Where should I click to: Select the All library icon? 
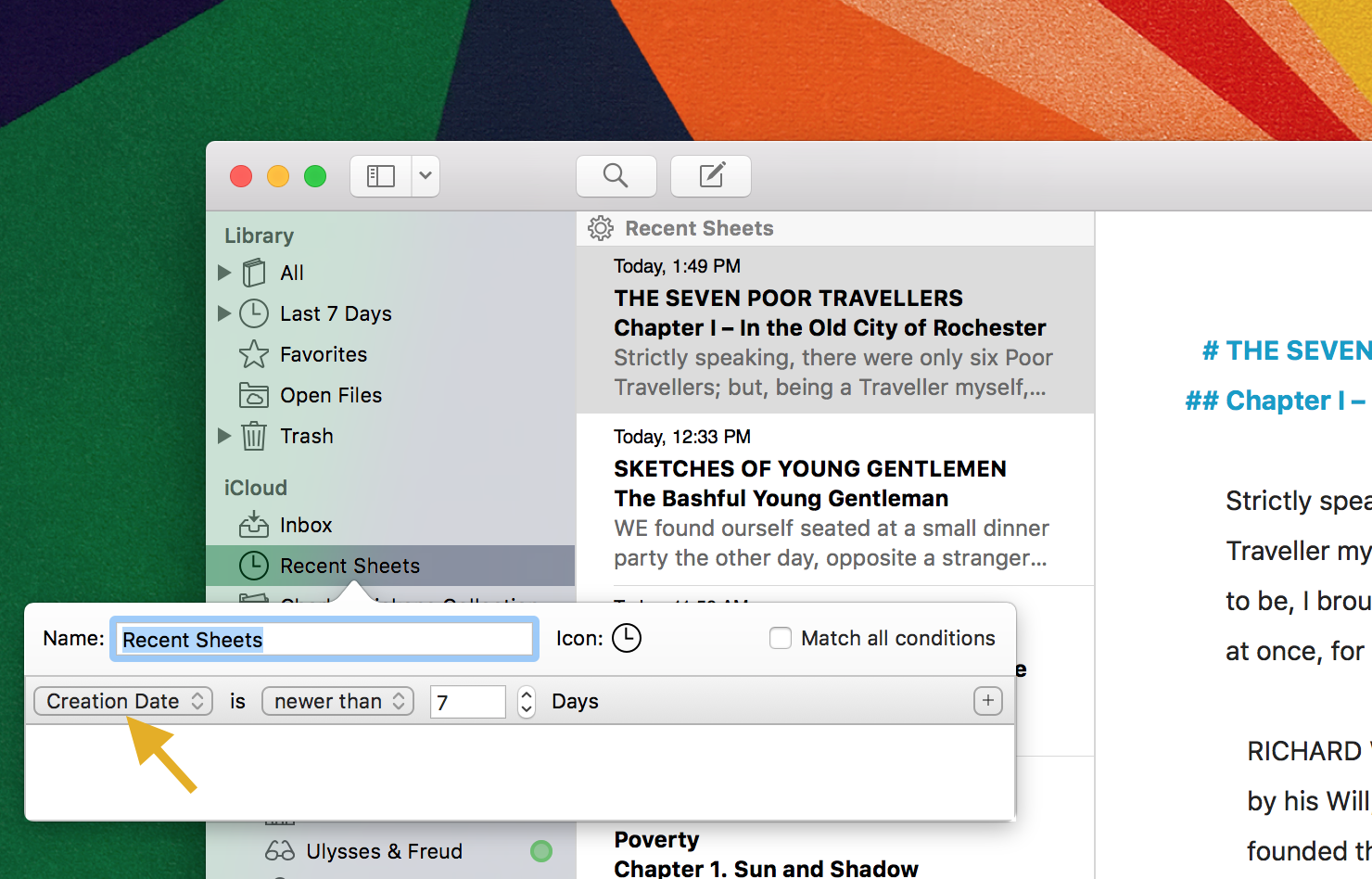coord(254,273)
